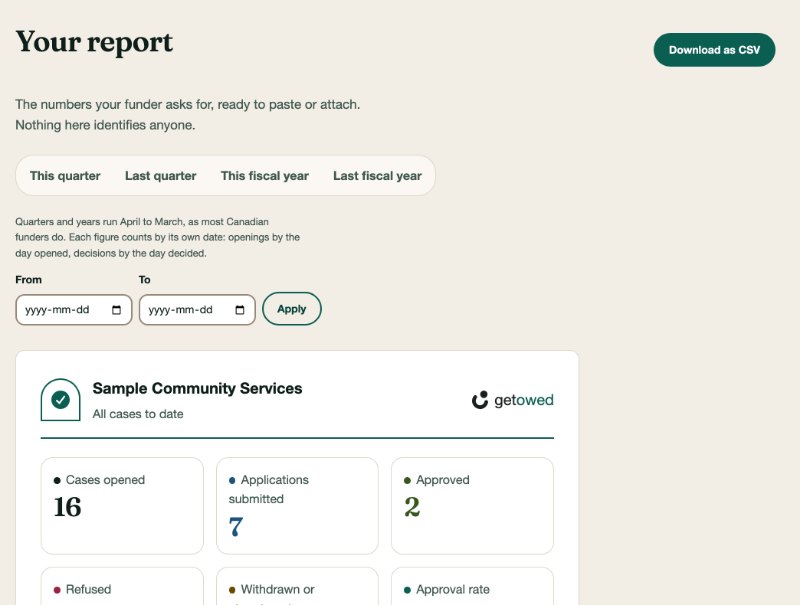The height and width of the screenshot is (605, 800).
Task: Click the Sample Community Services heading
Action: point(197,388)
